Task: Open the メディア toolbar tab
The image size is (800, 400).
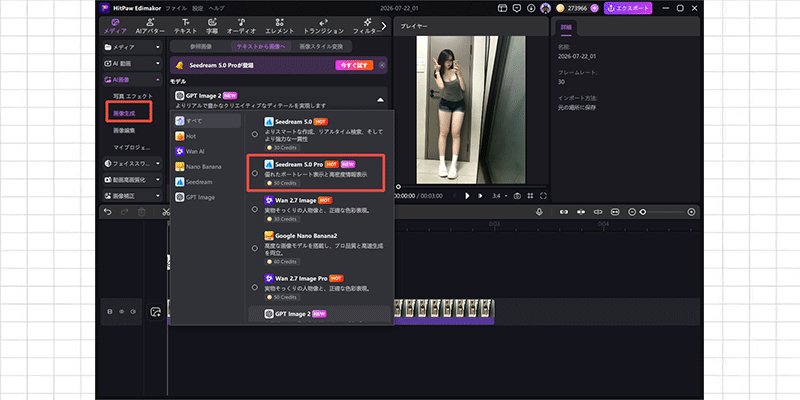Action: (115, 26)
